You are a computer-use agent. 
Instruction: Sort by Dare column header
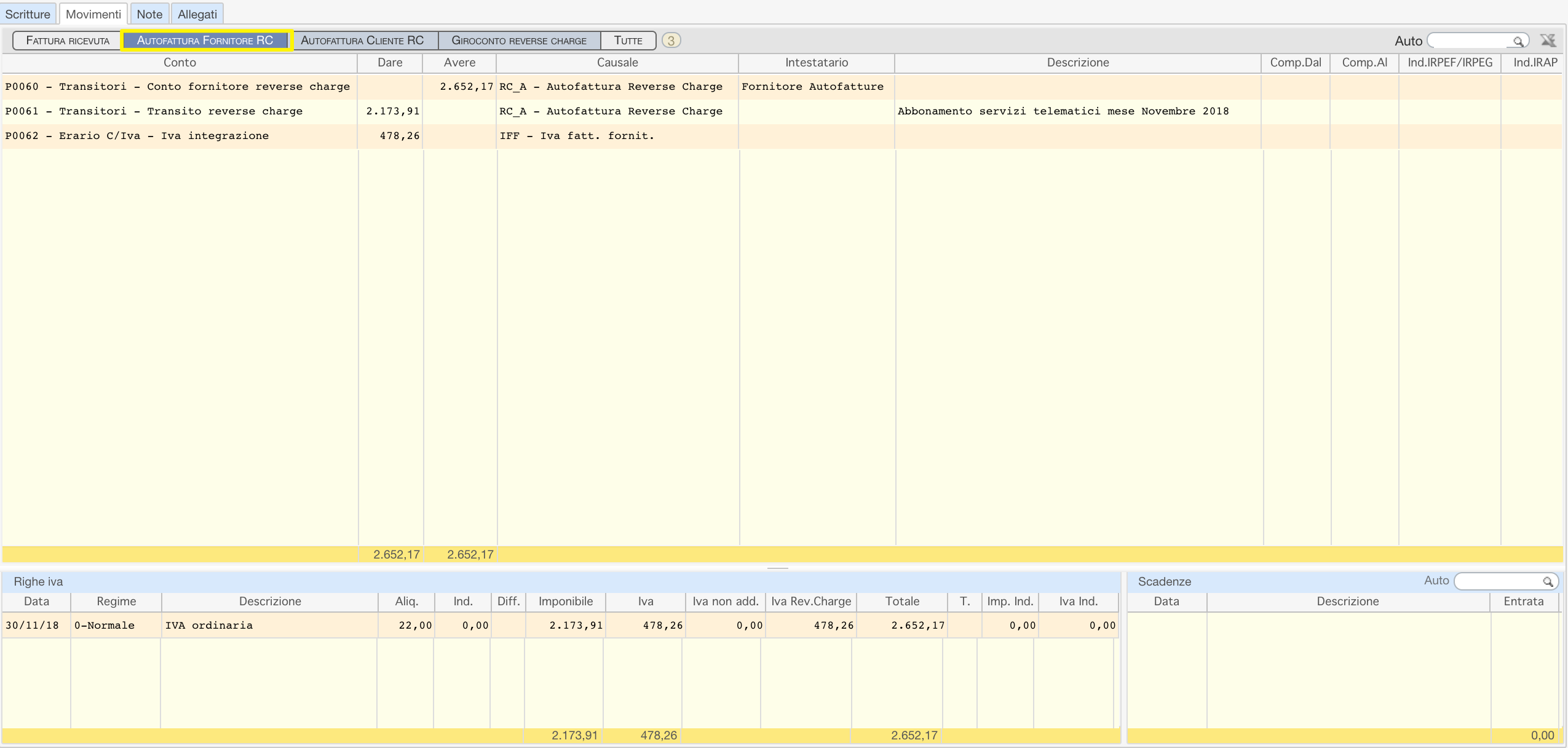point(390,63)
